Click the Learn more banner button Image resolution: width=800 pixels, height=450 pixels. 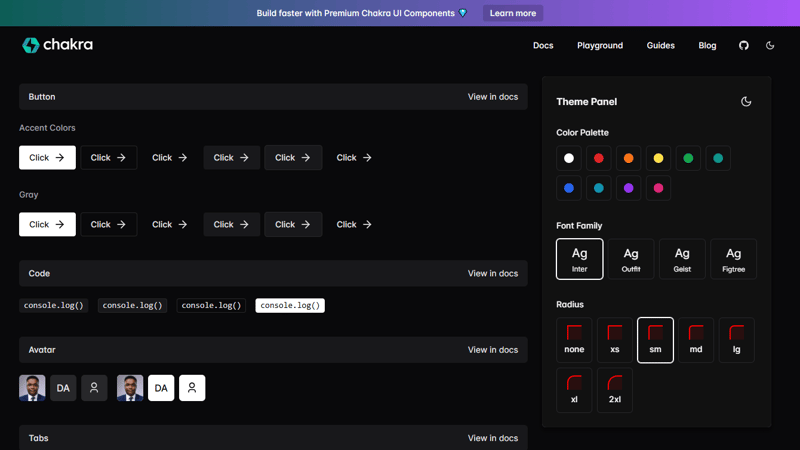tap(513, 13)
